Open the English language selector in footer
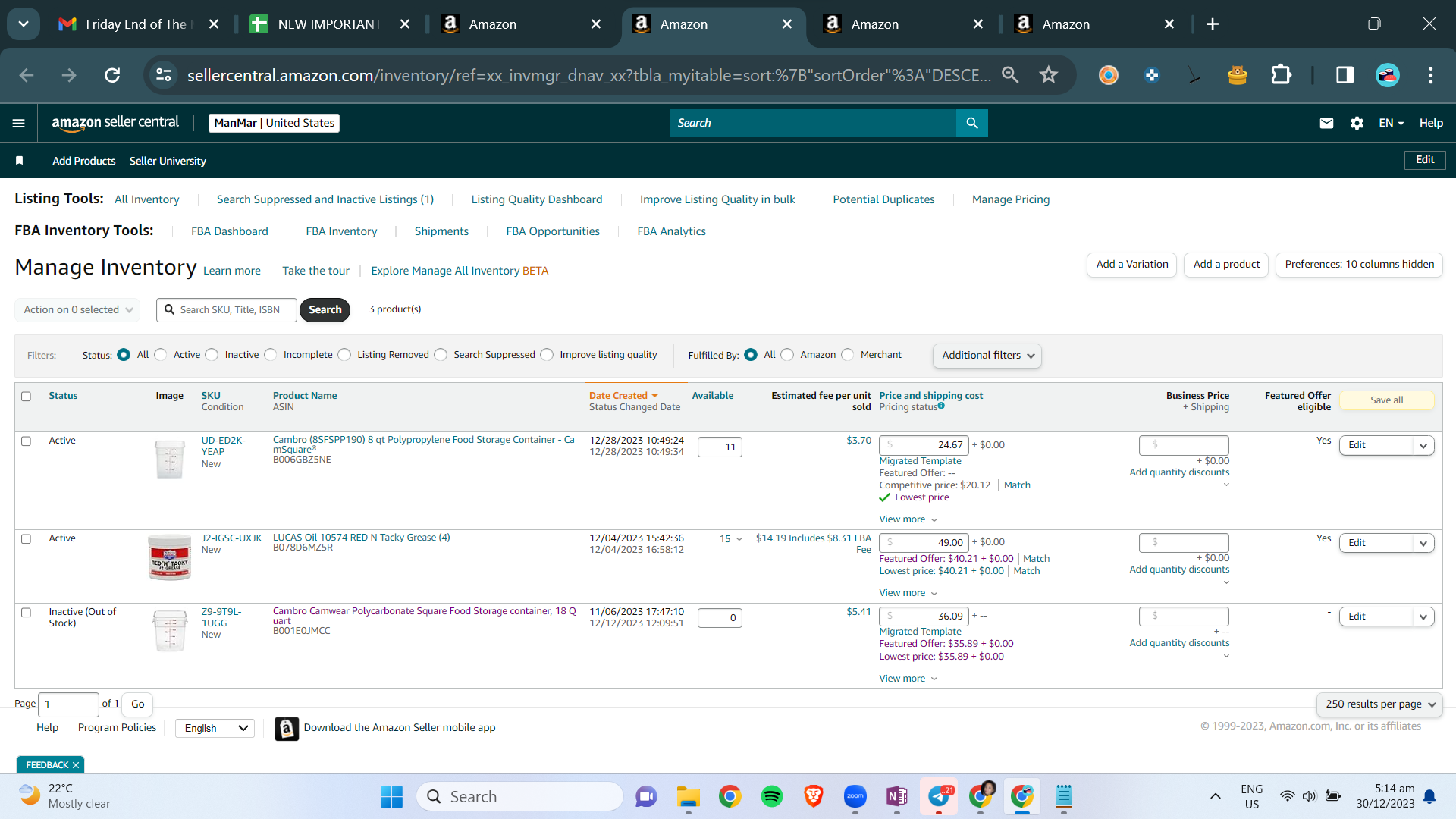Image resolution: width=1456 pixels, height=819 pixels. tap(215, 728)
